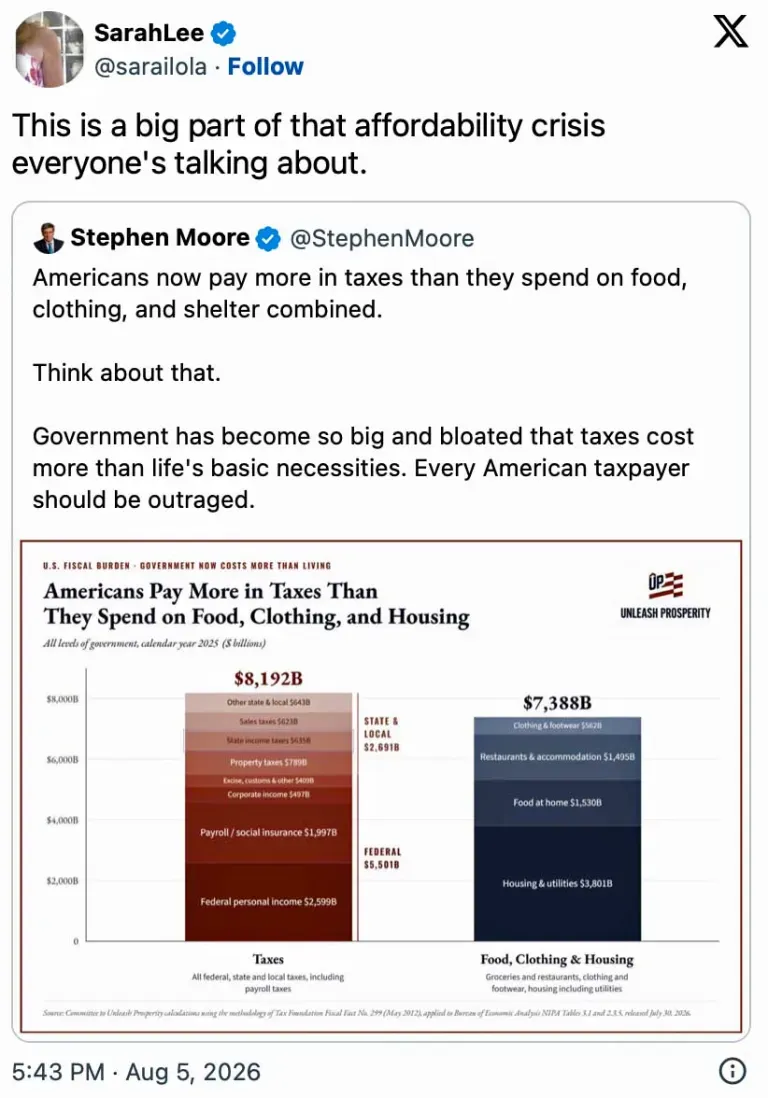Click the info icon beside timestamp

[732, 1071]
